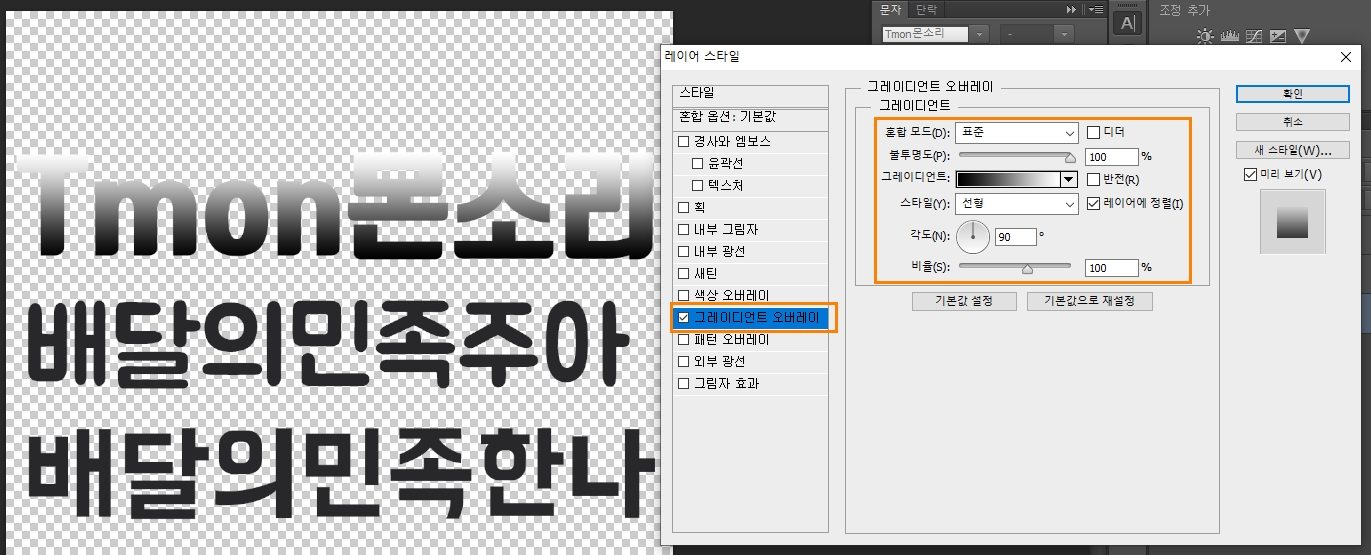The image size is (1371, 555).
Task: Open the 스타일 선형 dropdown
Action: pos(1017,204)
